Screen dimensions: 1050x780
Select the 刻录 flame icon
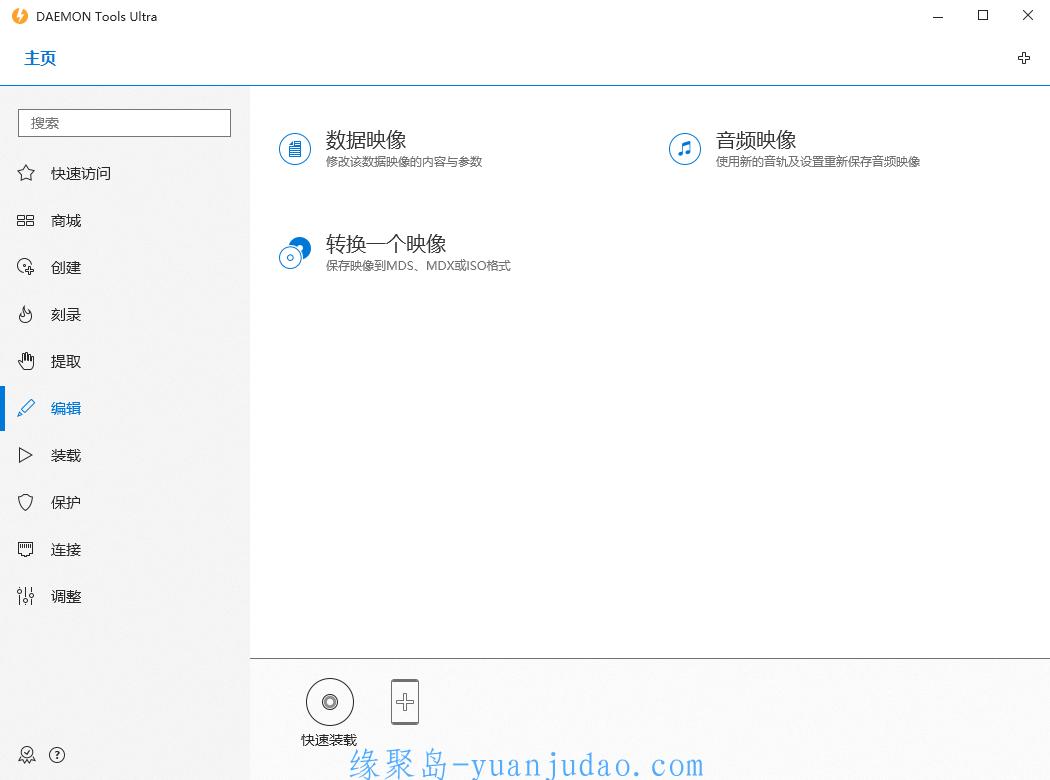coord(26,315)
